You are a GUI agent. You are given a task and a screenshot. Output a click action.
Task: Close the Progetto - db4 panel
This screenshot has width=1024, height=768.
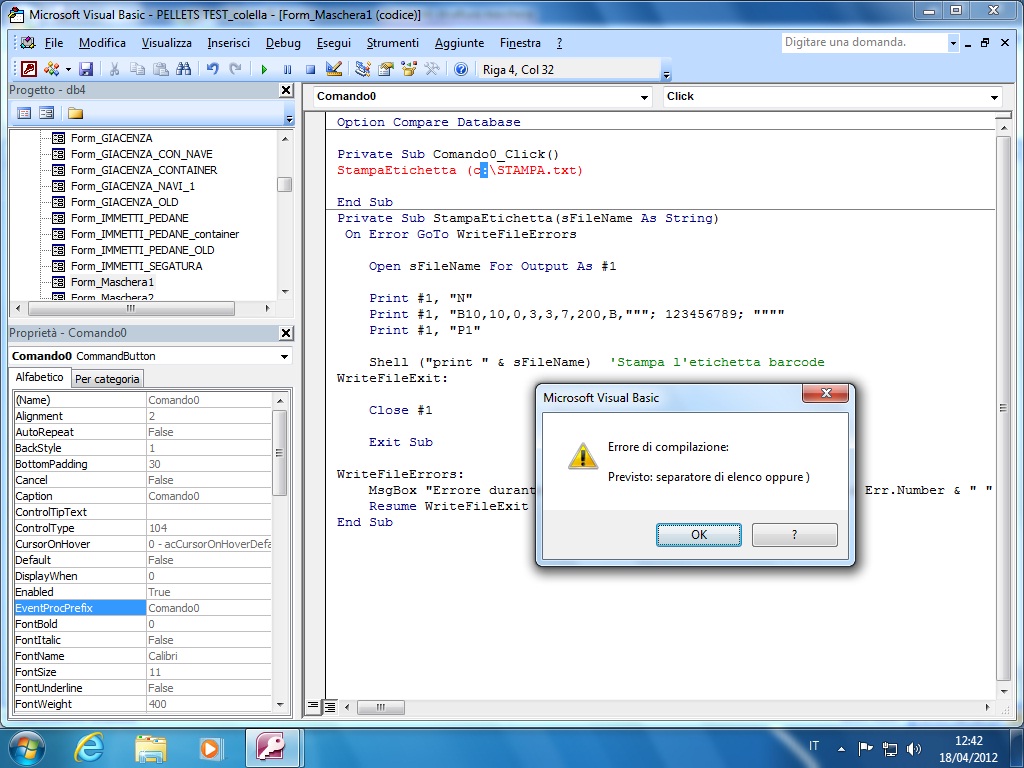click(x=286, y=90)
